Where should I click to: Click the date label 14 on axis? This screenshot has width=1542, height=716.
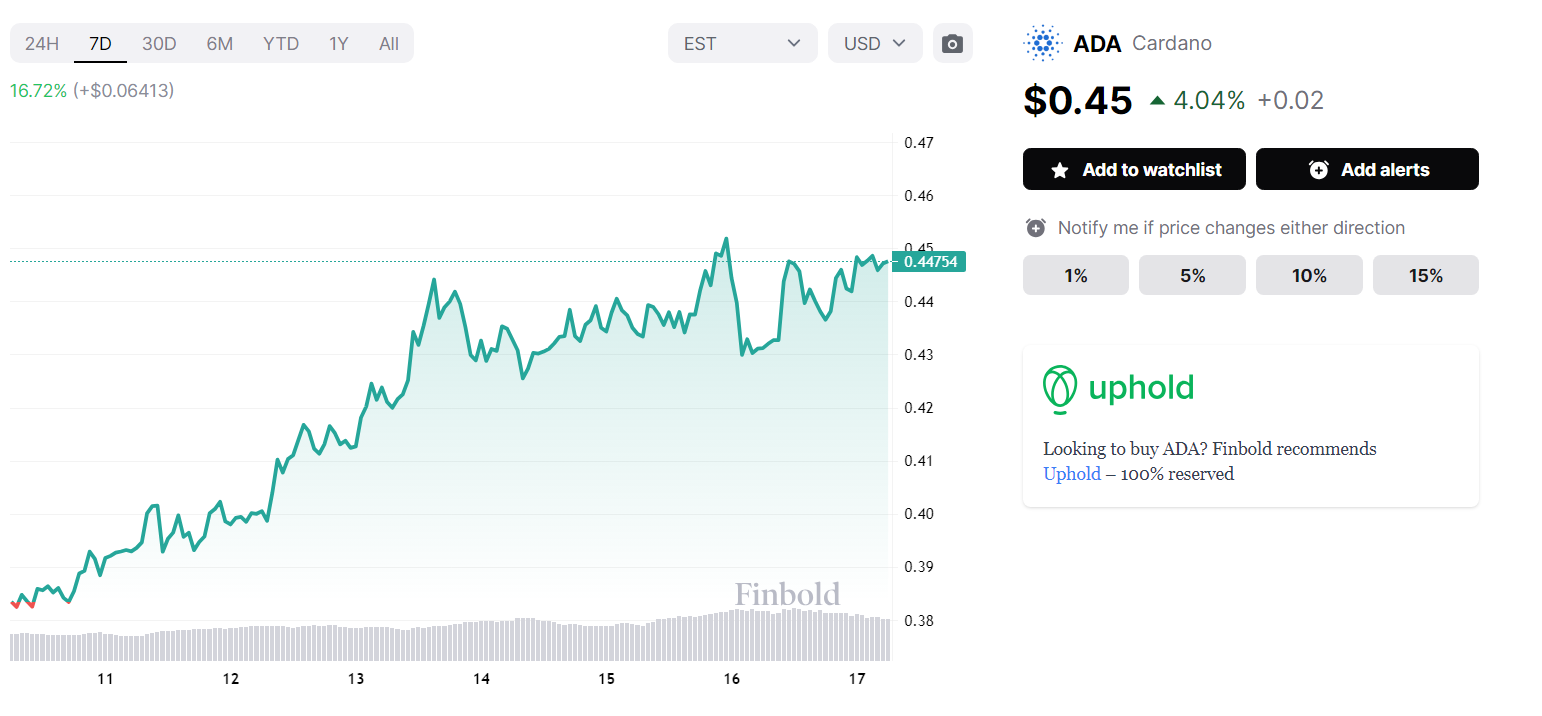pos(482,679)
